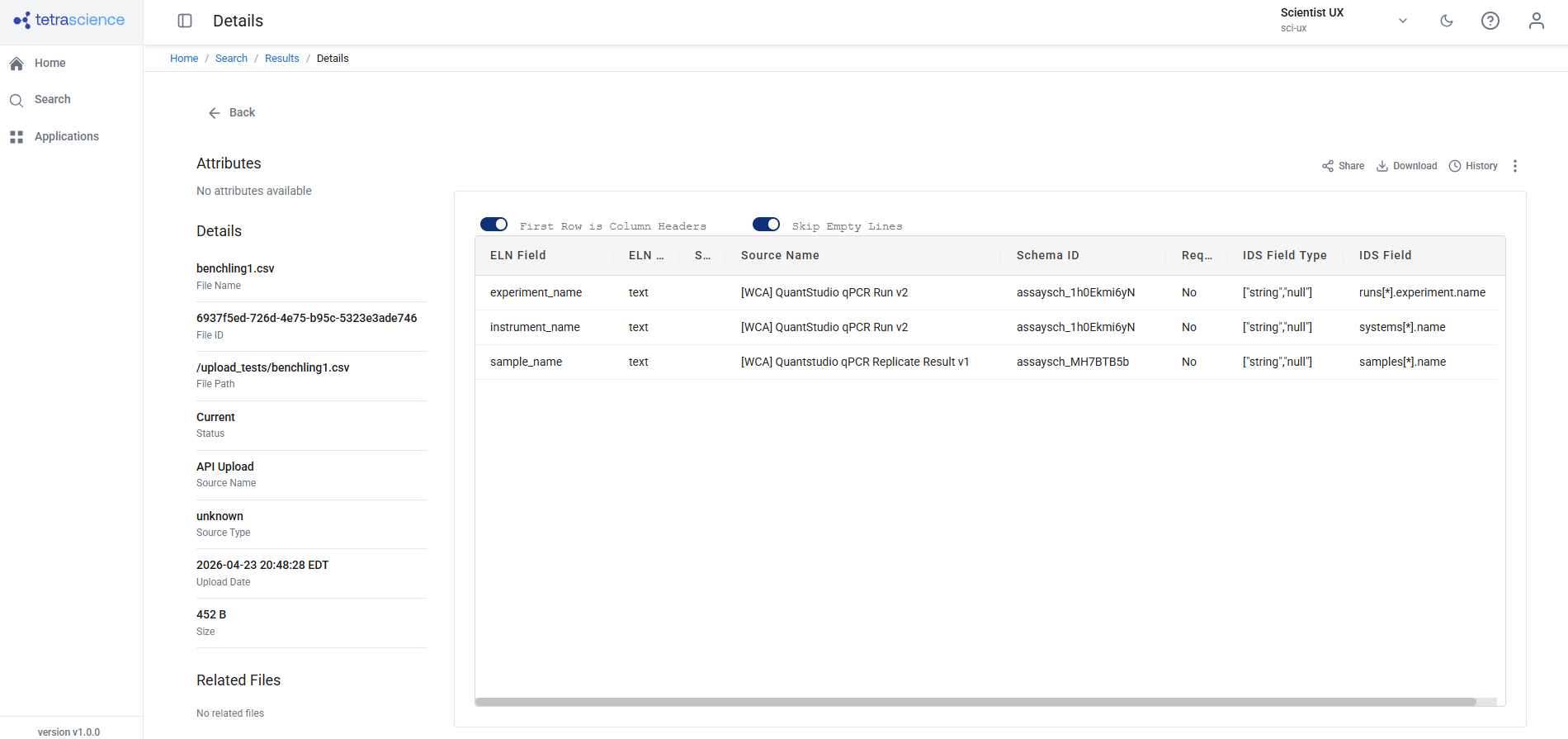Image resolution: width=1568 pixels, height=739 pixels.
Task: Click samples[*].name cell
Action: [x=1403, y=362]
